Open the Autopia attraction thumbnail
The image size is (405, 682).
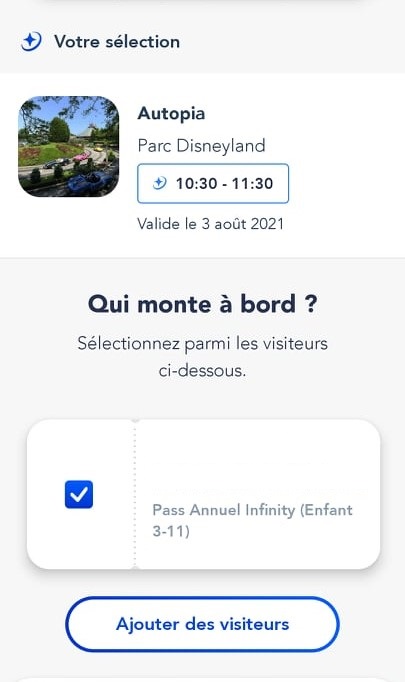(69, 147)
